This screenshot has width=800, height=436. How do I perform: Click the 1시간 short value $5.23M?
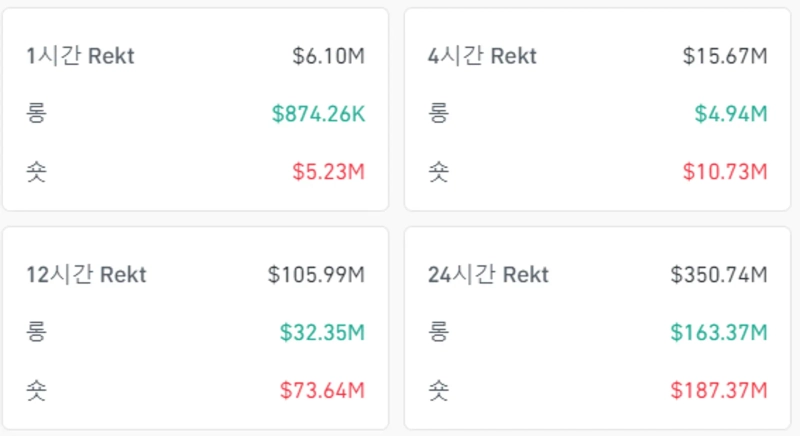(x=329, y=172)
